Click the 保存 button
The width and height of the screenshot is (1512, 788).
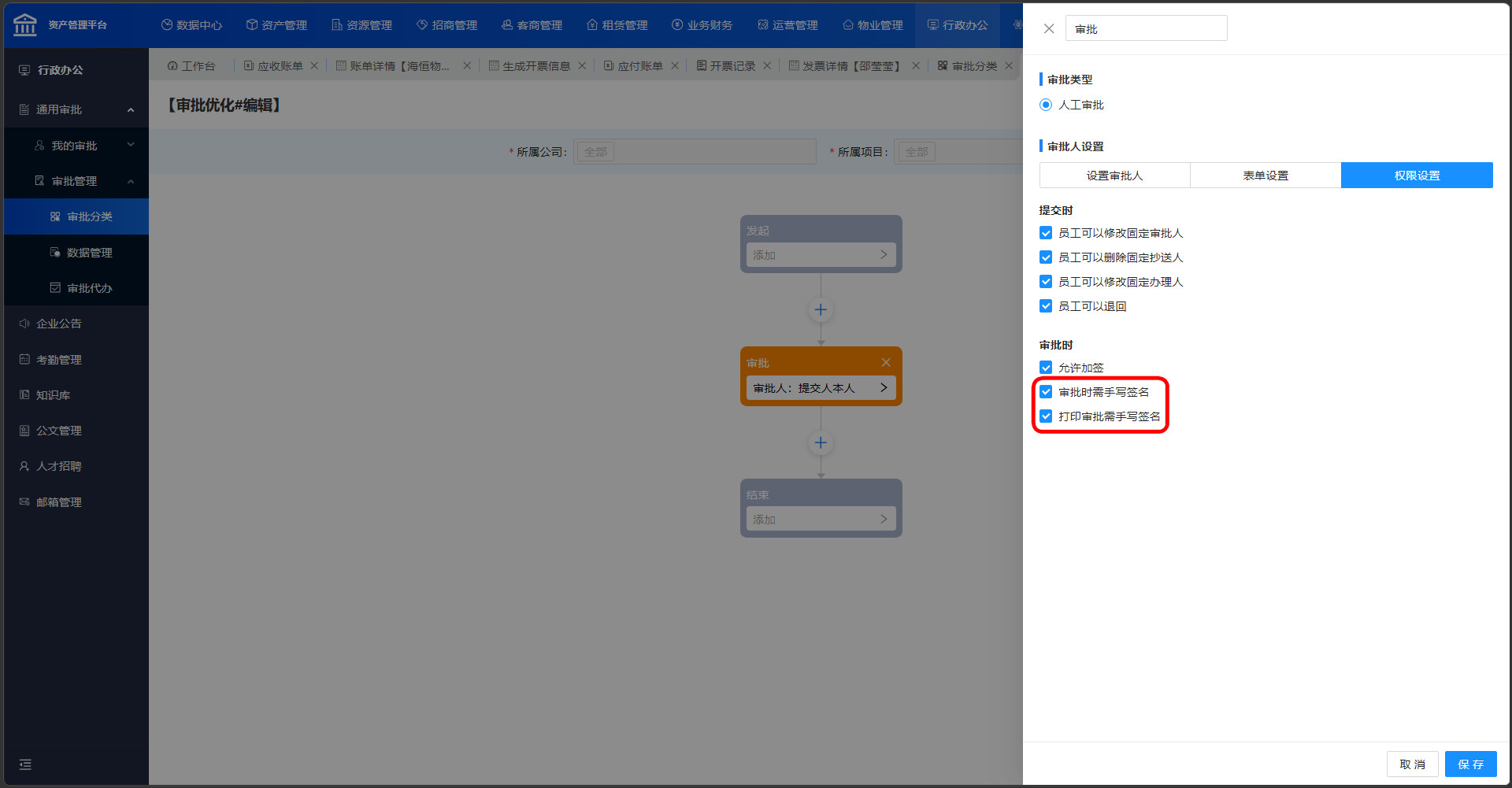coord(1470,764)
